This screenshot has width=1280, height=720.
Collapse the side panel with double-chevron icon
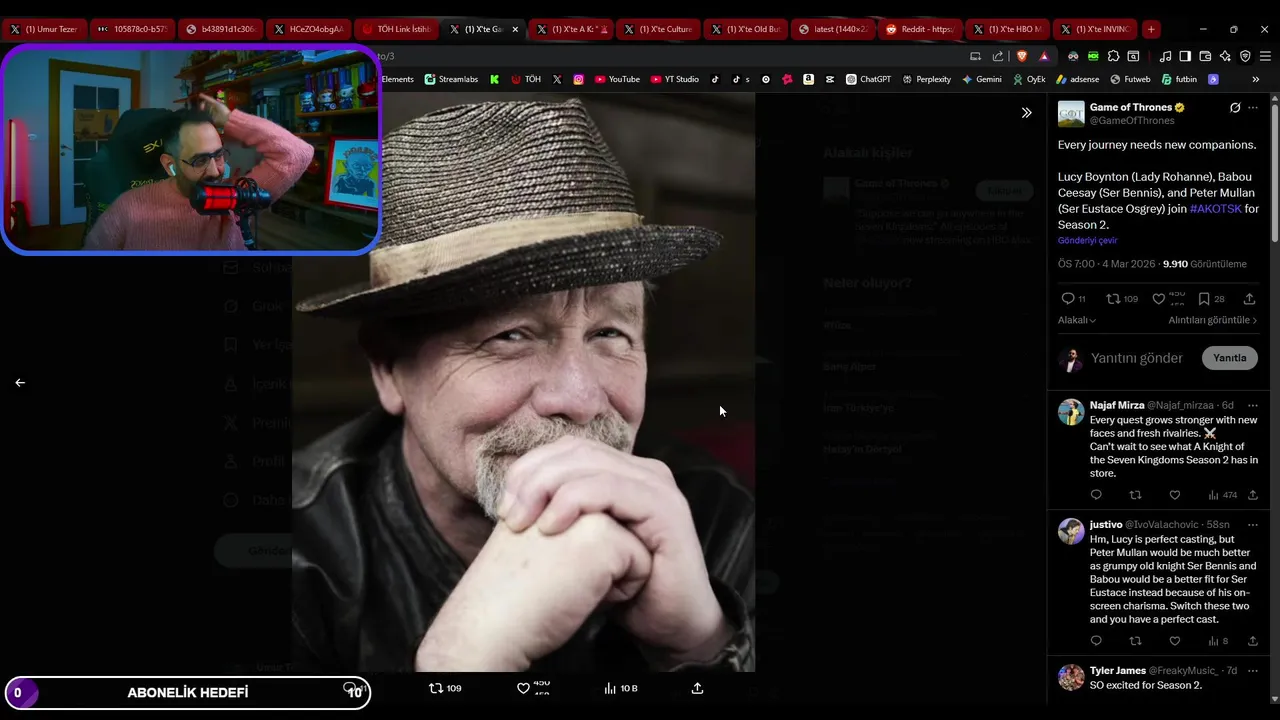coord(1026,113)
